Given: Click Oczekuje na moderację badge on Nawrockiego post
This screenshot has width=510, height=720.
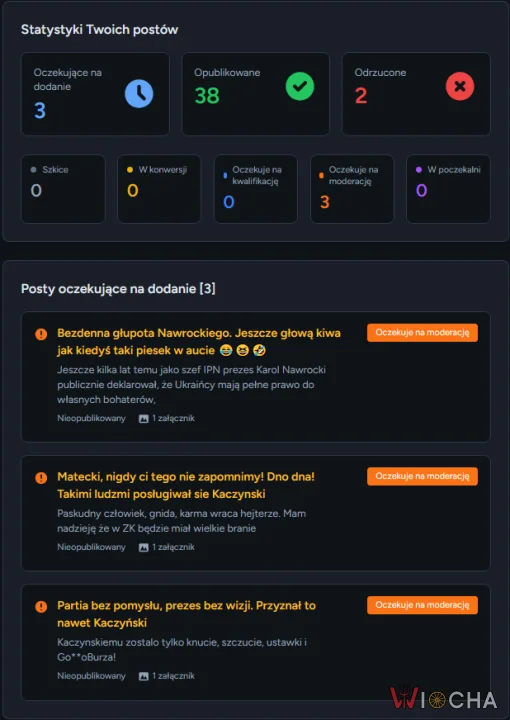Looking at the screenshot, I should [x=422, y=332].
